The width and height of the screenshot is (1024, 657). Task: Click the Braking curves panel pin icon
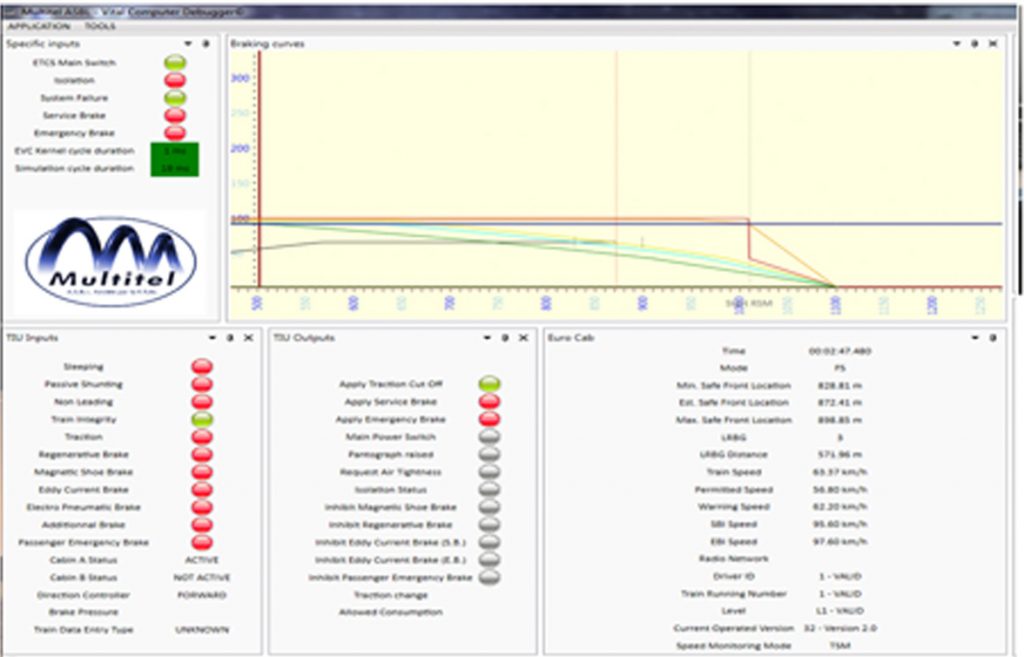click(975, 44)
